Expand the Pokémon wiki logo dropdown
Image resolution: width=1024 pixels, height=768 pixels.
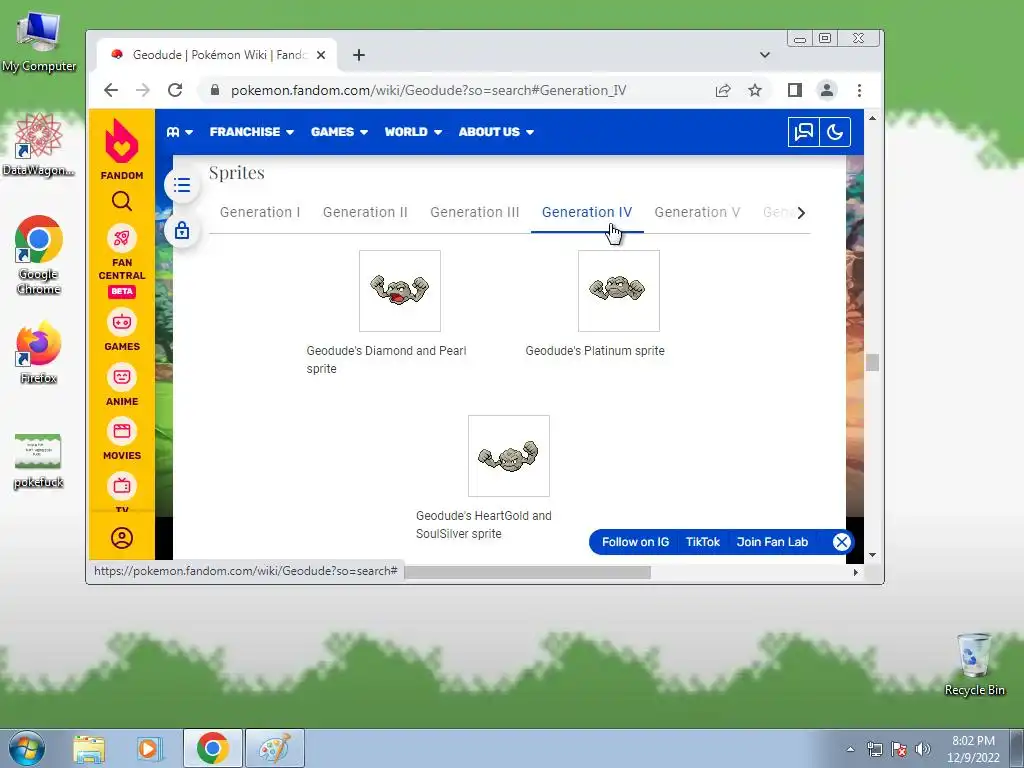point(180,132)
